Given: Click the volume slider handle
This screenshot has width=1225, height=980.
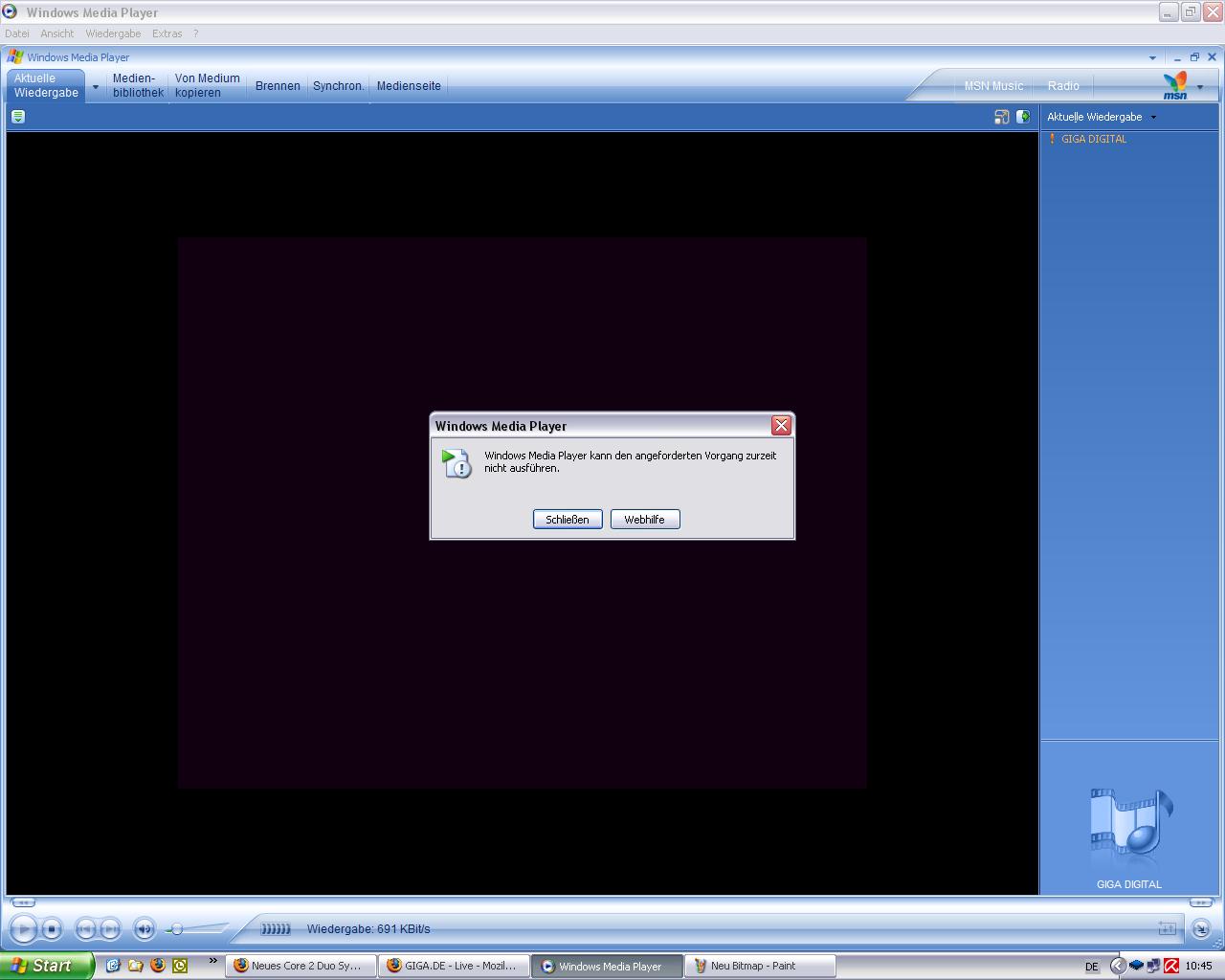Looking at the screenshot, I should 176,929.
